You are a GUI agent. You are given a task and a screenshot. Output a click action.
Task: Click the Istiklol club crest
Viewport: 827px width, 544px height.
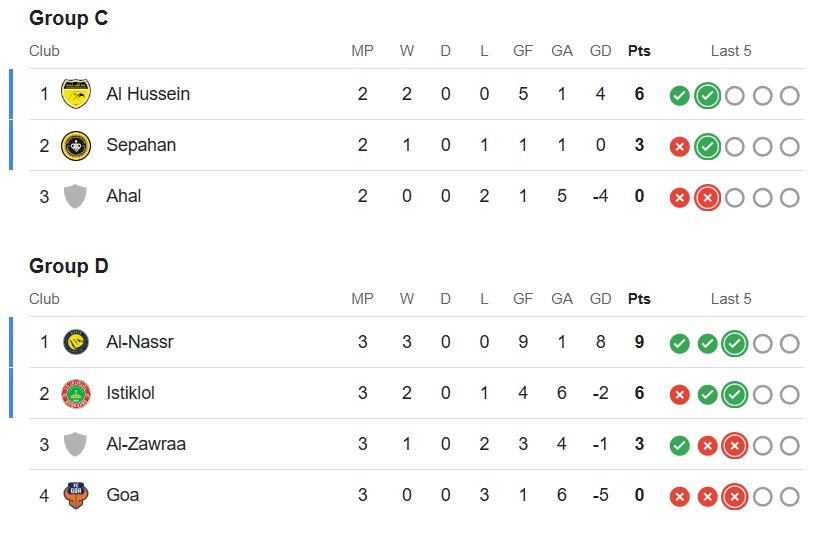click(x=76, y=393)
